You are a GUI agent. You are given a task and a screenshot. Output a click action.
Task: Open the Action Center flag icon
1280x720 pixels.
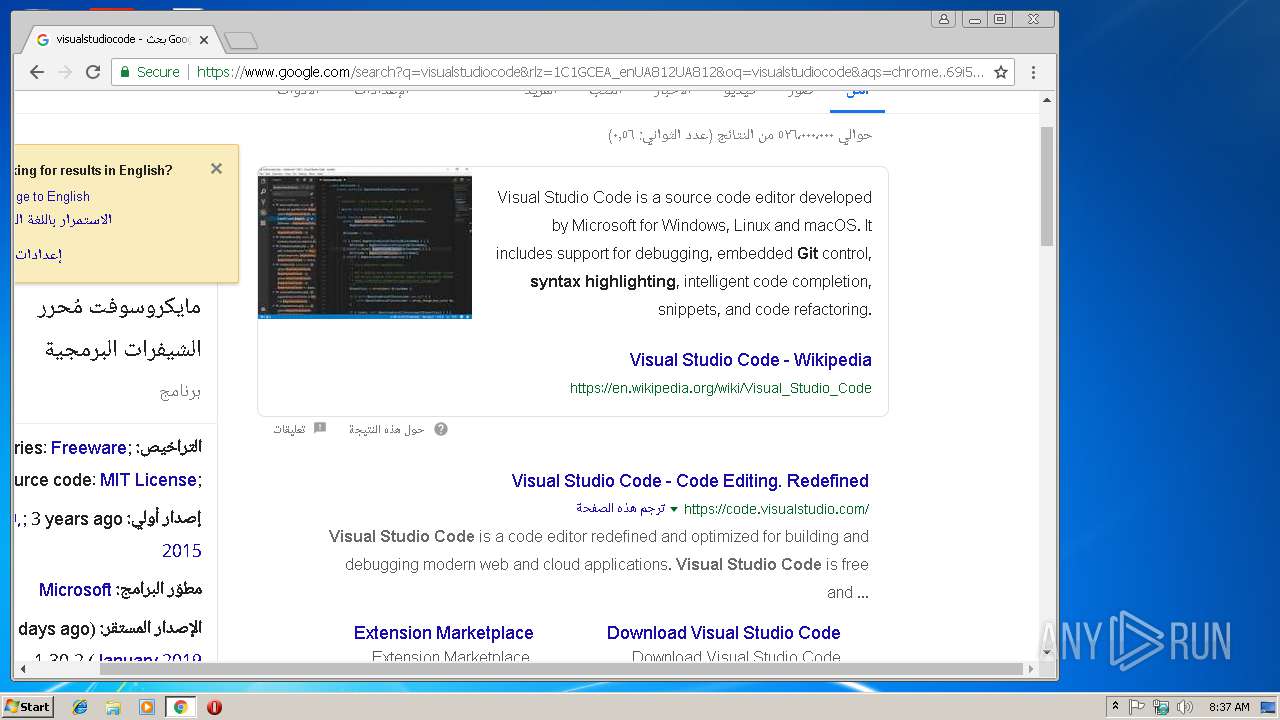[1137, 707]
